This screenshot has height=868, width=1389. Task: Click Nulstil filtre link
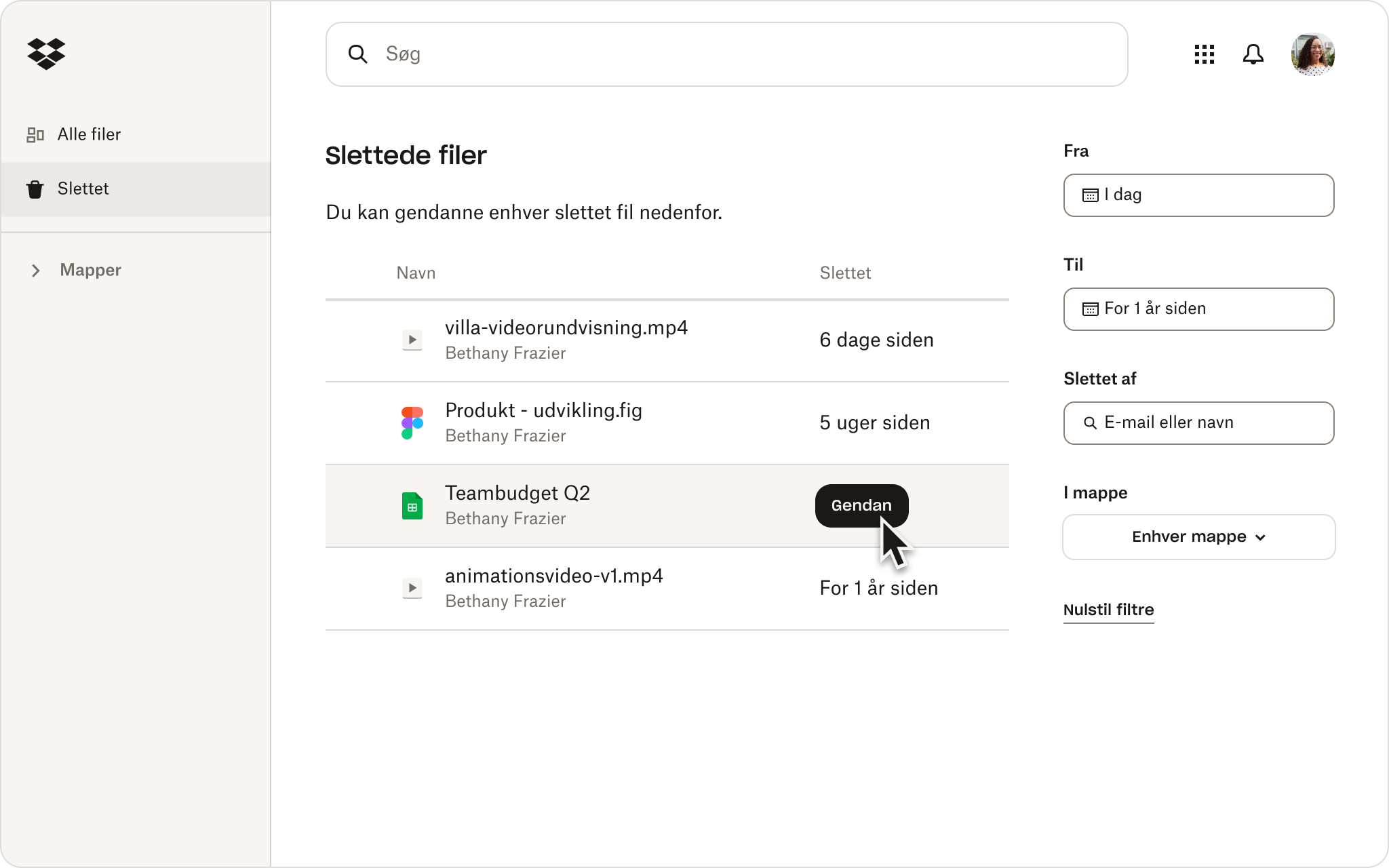click(x=1108, y=610)
